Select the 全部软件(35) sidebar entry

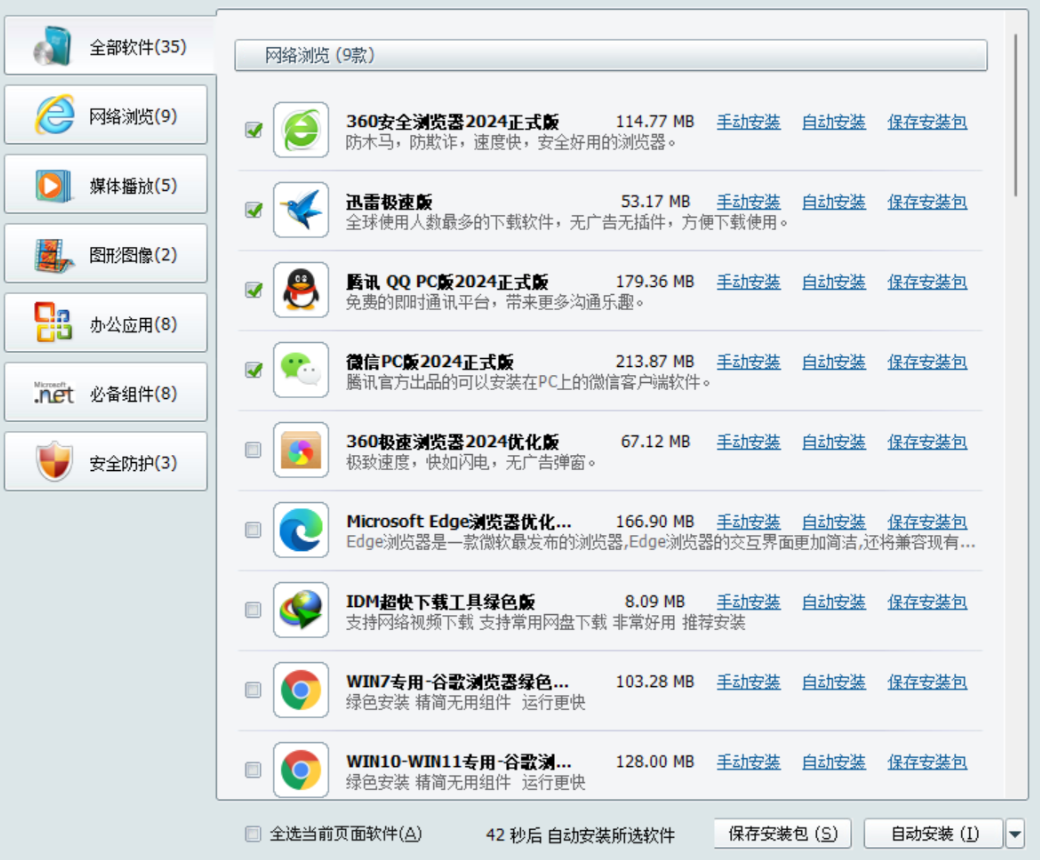click(106, 45)
